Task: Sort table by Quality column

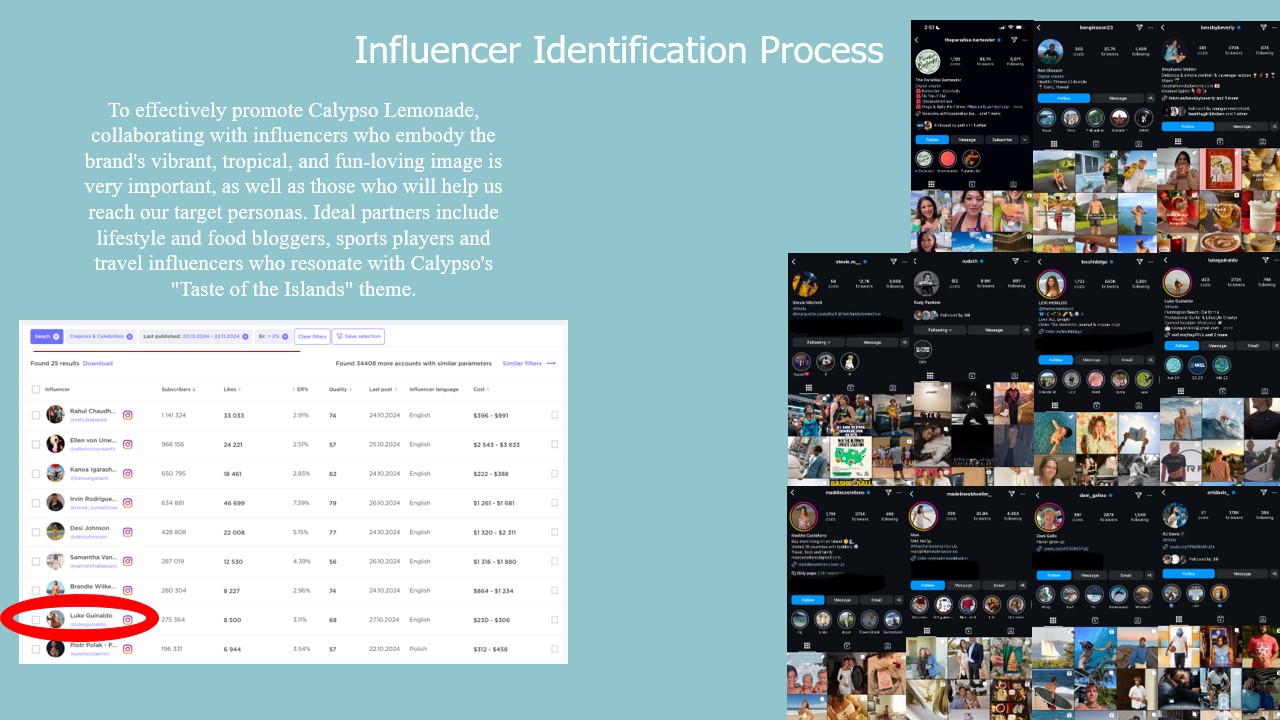Action: (339, 389)
